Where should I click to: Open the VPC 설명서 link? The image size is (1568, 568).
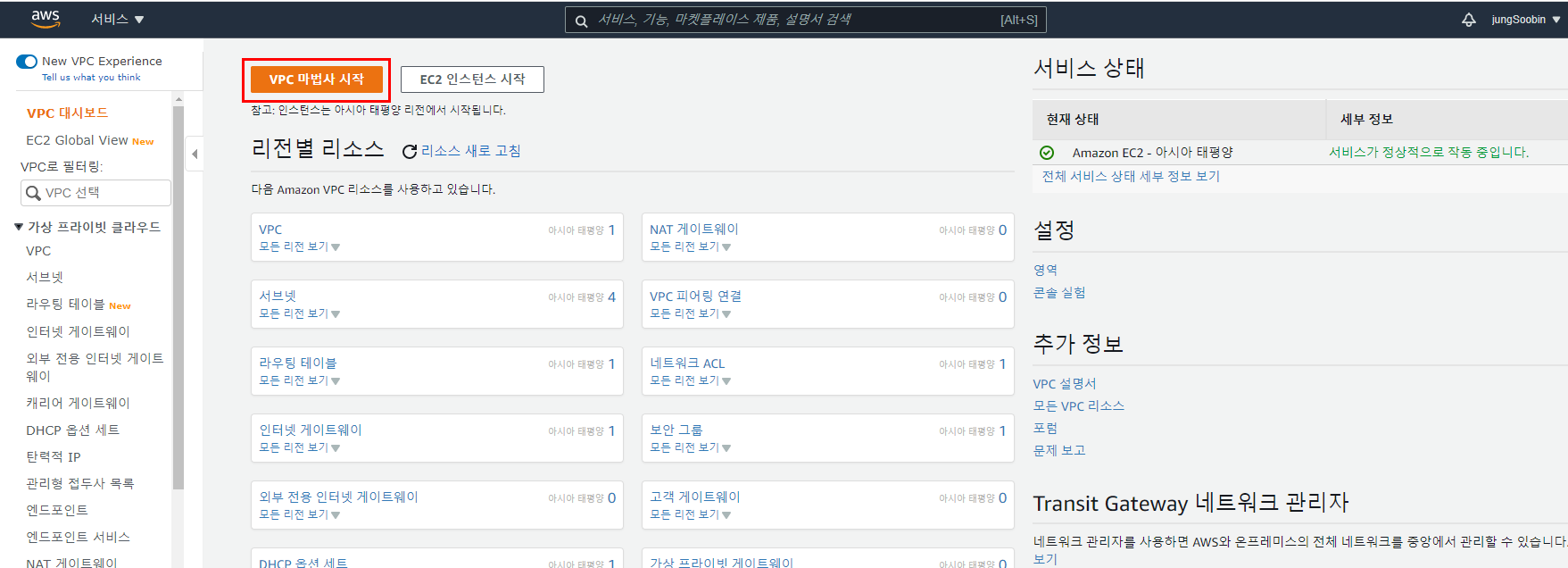point(1065,384)
